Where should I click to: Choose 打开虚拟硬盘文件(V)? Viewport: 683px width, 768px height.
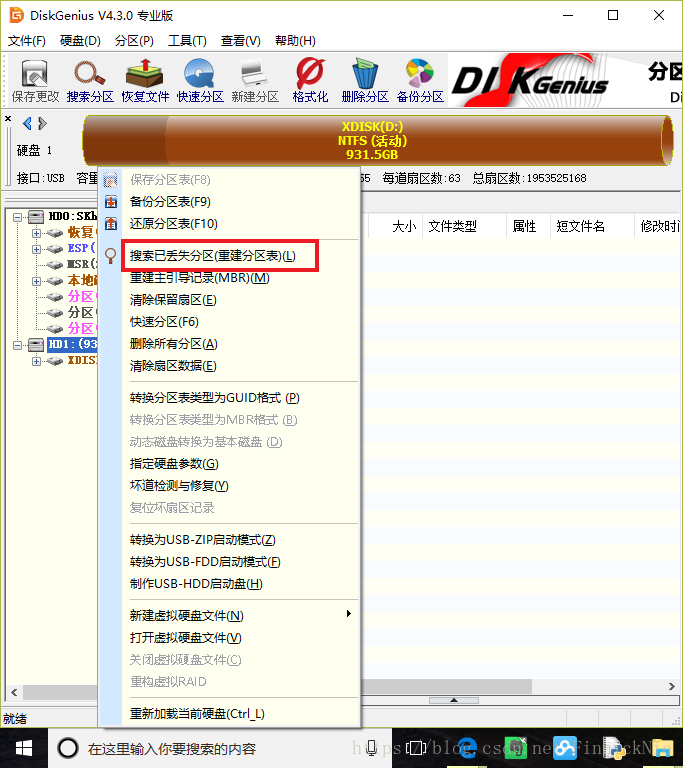(186, 638)
